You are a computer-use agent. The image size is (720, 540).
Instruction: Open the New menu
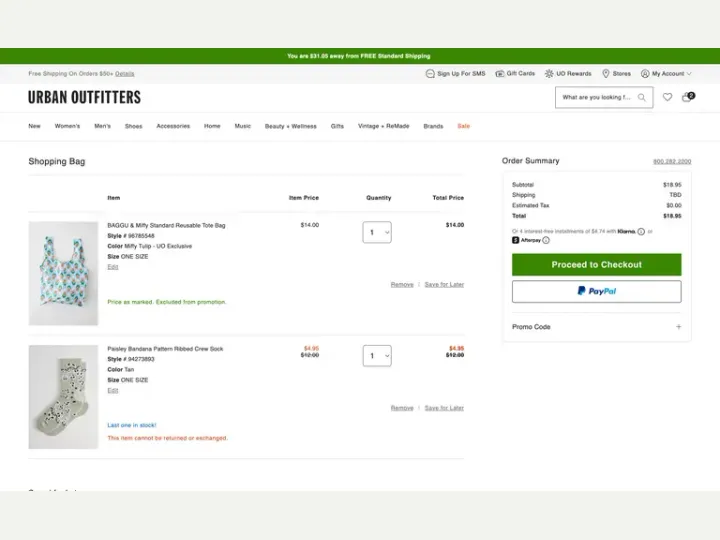pos(34,126)
